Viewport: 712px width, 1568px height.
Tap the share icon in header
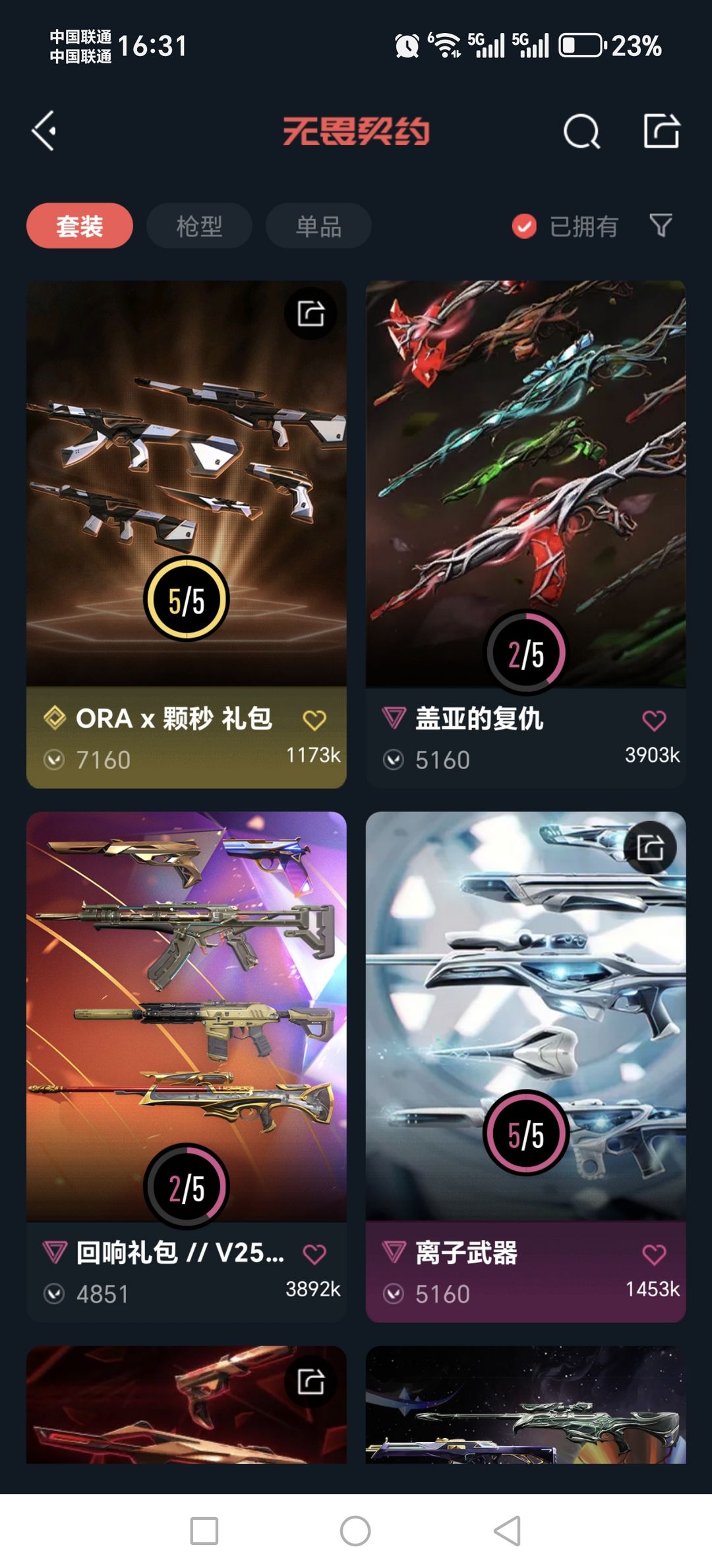(x=661, y=131)
